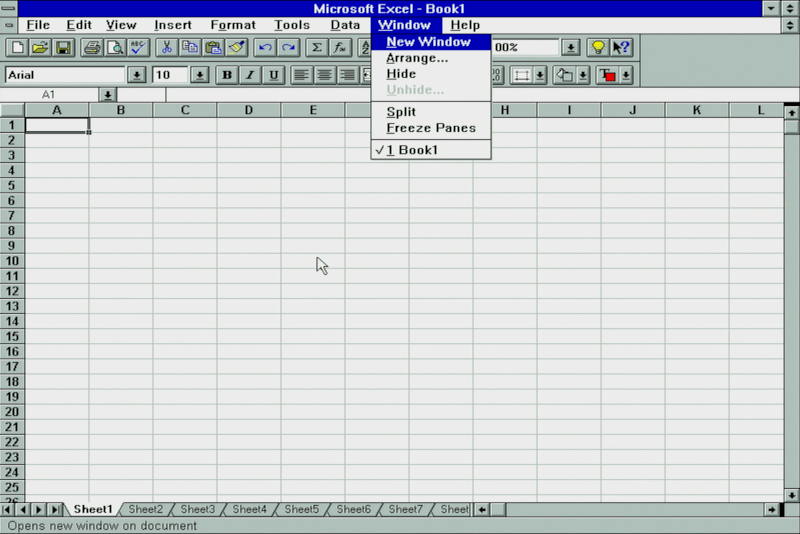Open the zoom percentage dropdown arrow
This screenshot has height=534, width=800.
[570, 47]
